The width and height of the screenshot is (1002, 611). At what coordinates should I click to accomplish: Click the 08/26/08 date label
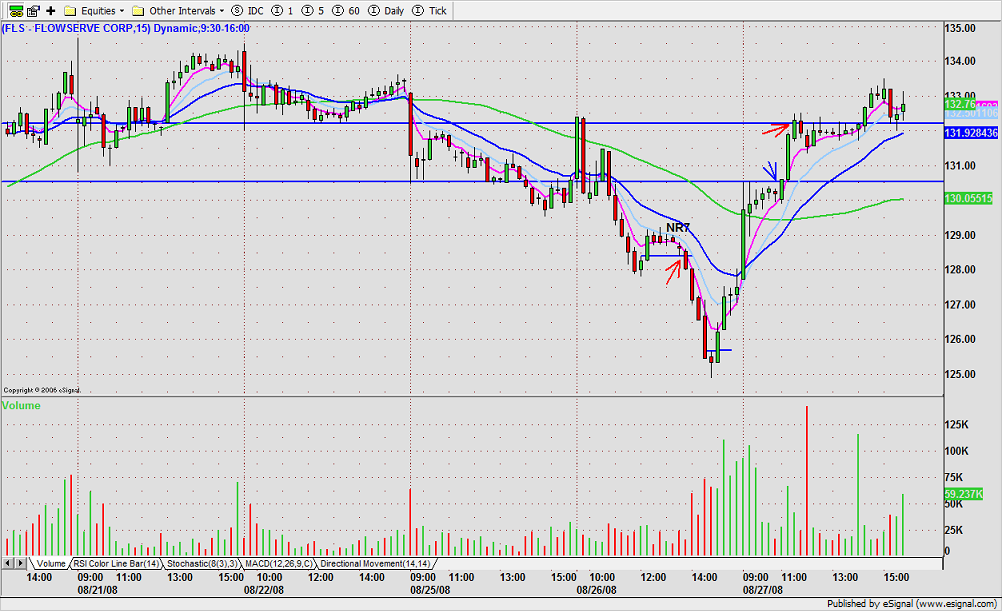tap(596, 589)
